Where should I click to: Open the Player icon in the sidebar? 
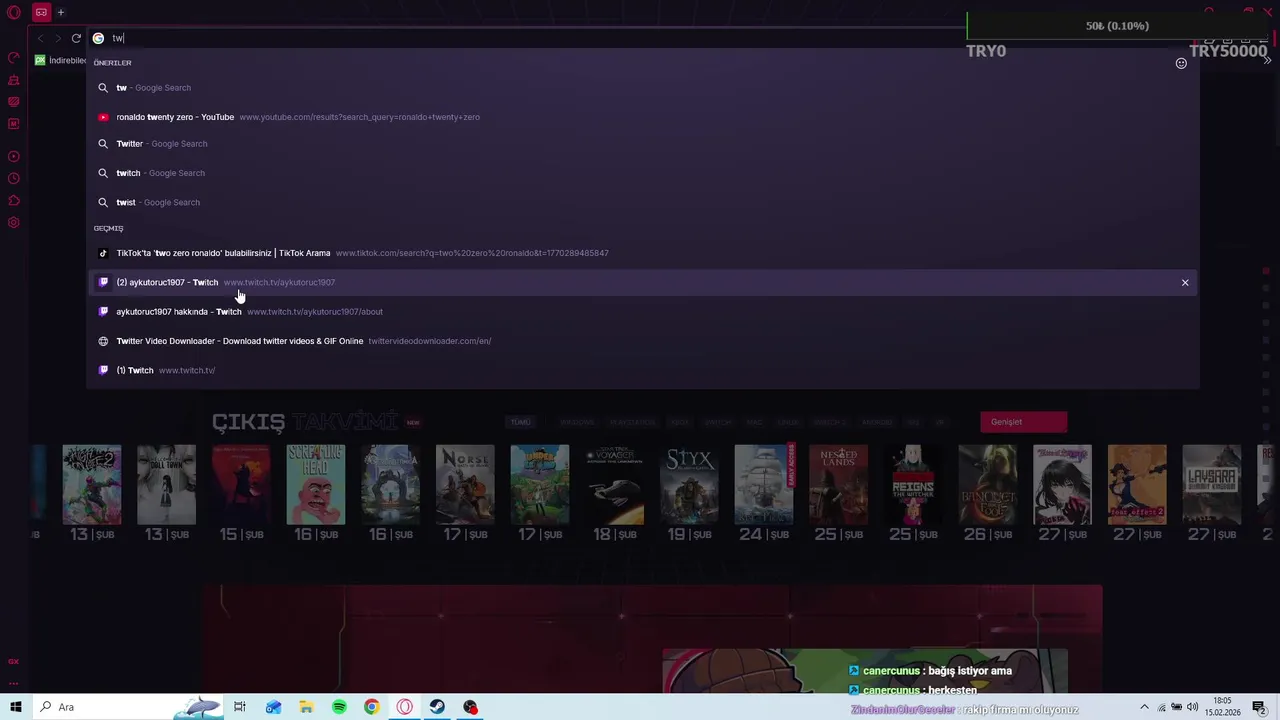[x=14, y=157]
